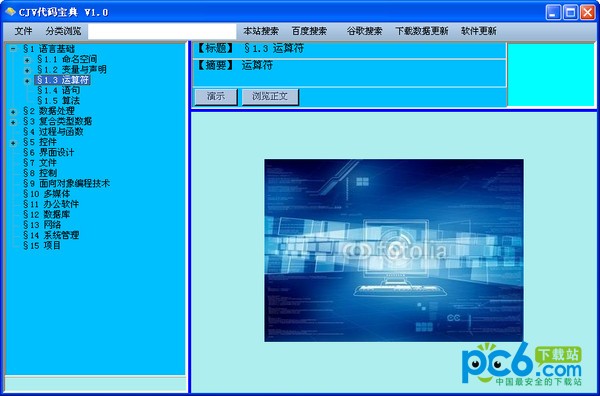600x396 pixels.
Task: Select §1.2 变量与声明 tree item
Action: tap(72, 70)
